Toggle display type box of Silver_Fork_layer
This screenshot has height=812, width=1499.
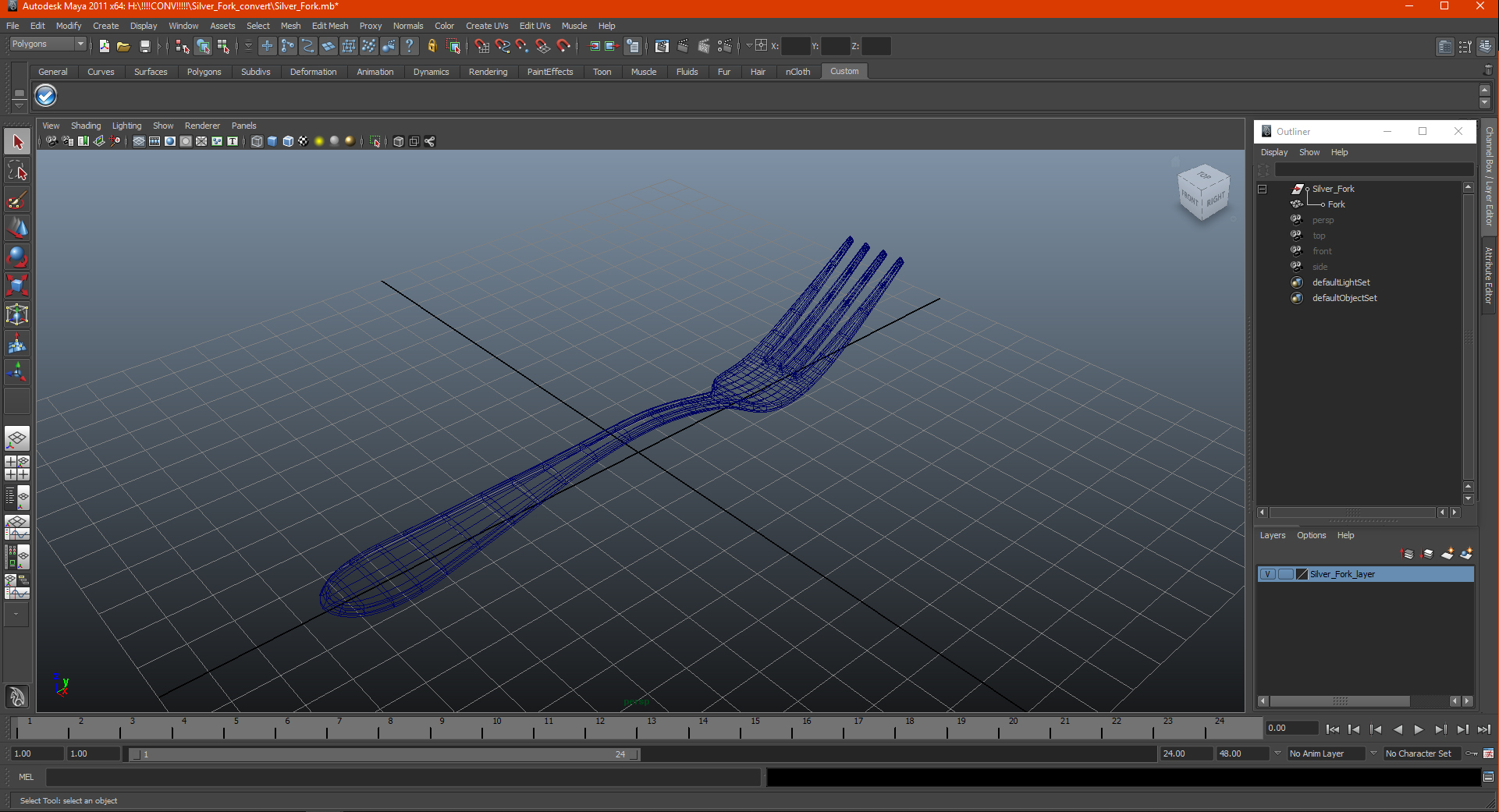(x=1285, y=574)
